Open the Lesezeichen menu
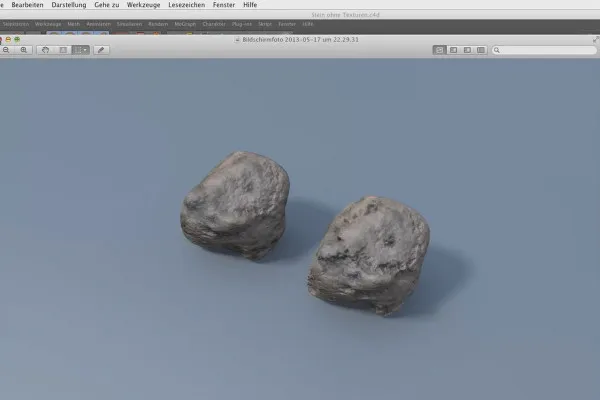This screenshot has height=400, width=600. [x=187, y=5]
